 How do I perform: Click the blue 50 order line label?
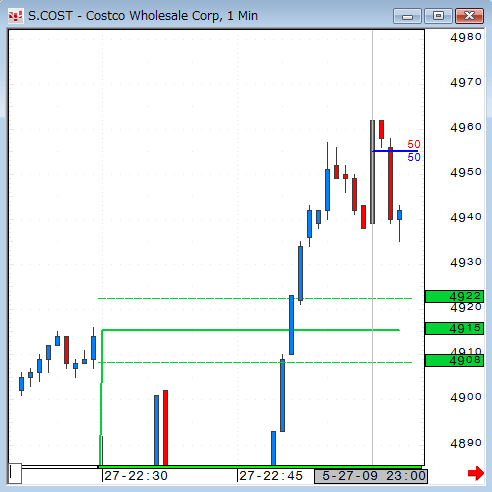tap(414, 157)
